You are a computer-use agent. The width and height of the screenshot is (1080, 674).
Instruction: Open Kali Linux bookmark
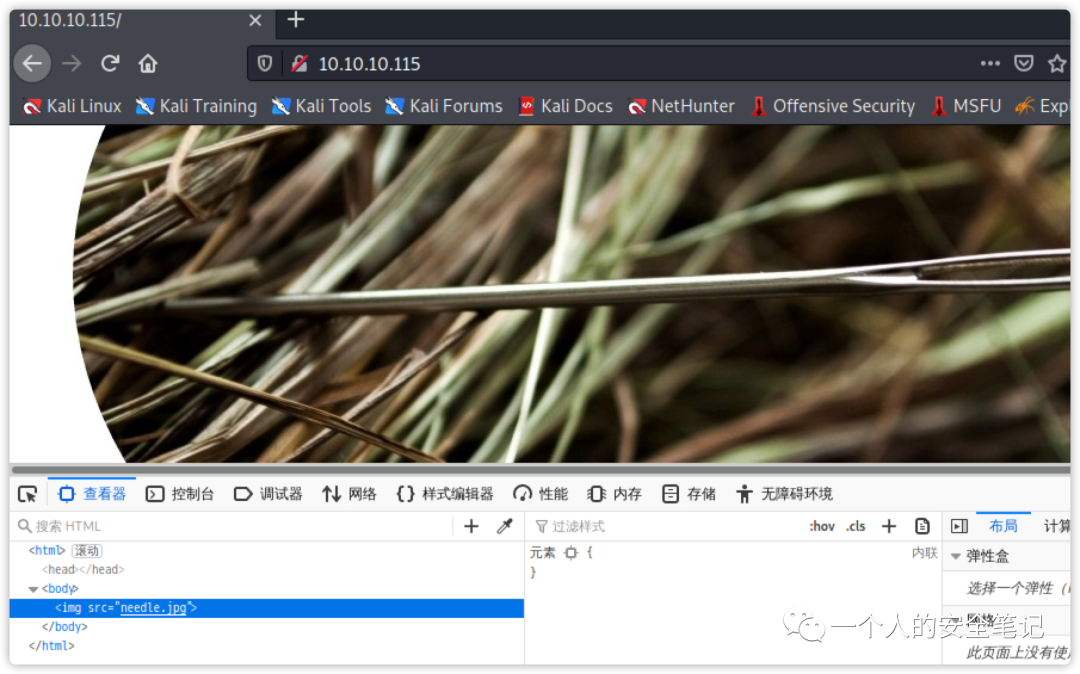(x=72, y=106)
